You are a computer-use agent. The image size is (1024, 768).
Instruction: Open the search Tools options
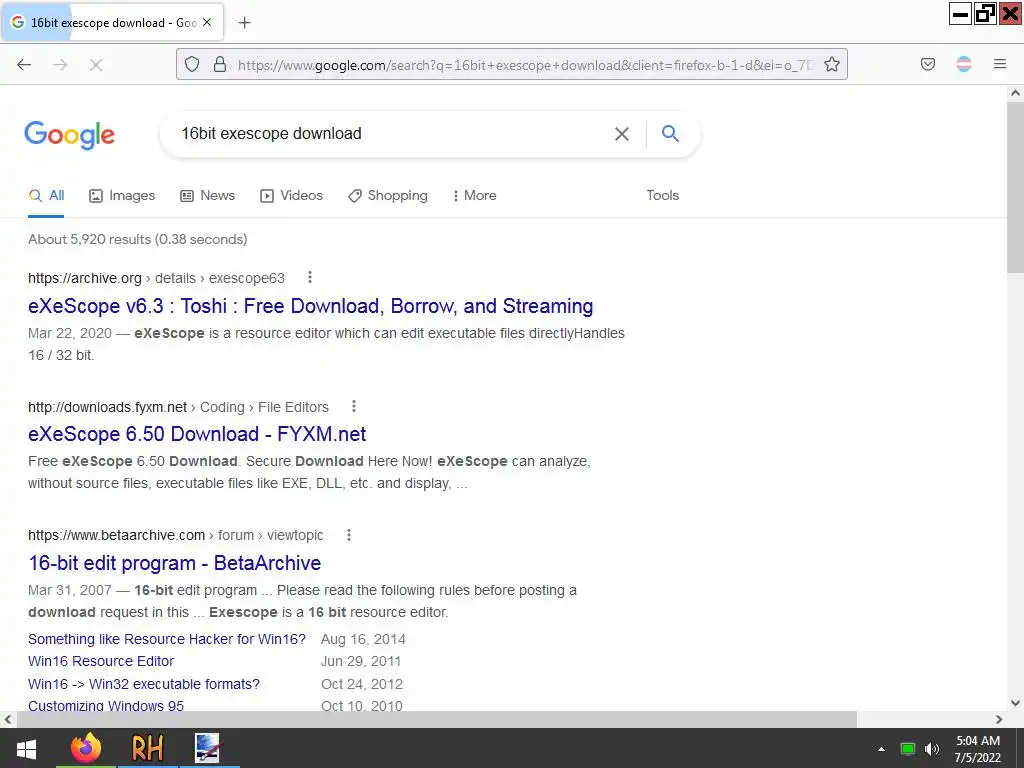(663, 195)
